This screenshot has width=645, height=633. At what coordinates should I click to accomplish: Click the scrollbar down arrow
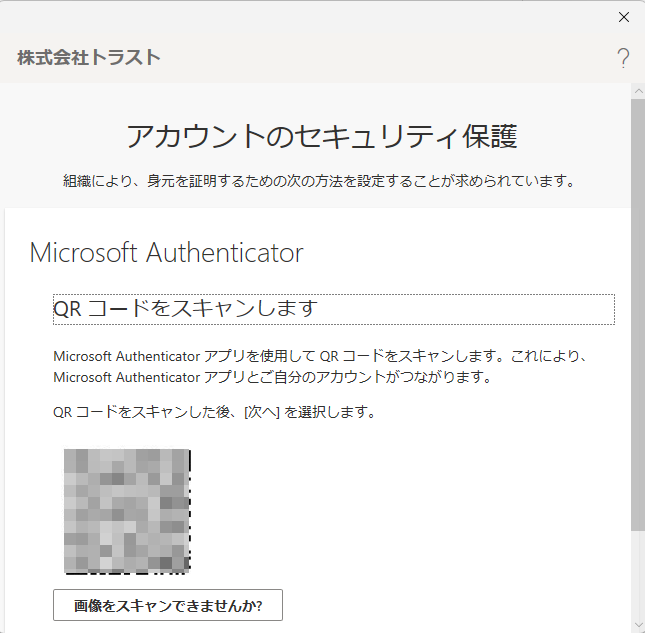[x=638, y=626]
